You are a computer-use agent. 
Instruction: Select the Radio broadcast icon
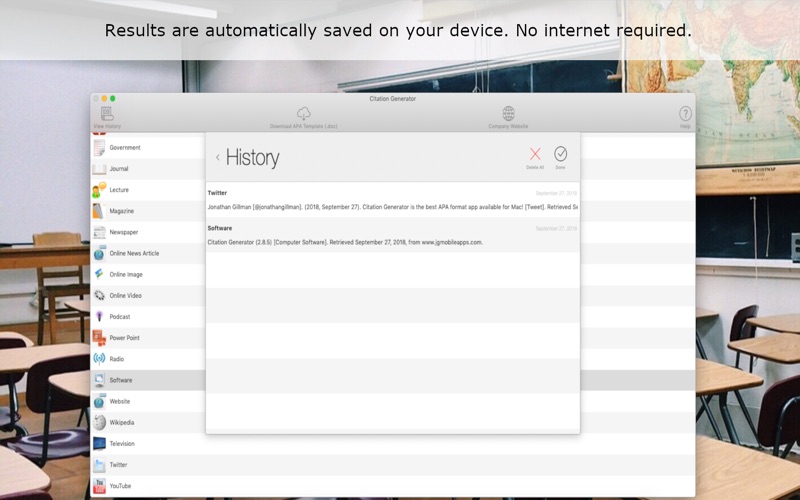tap(99, 359)
